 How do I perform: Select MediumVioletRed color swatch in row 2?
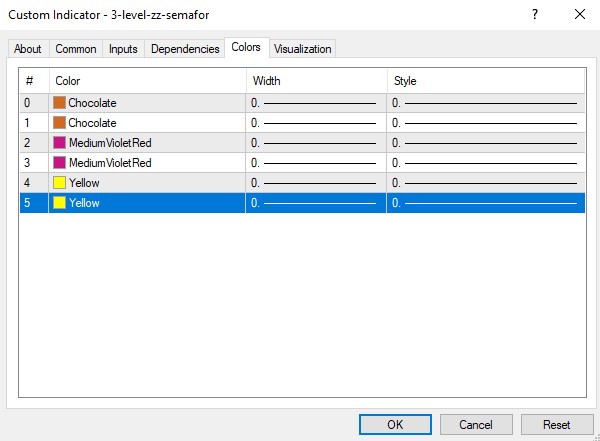pos(59,143)
